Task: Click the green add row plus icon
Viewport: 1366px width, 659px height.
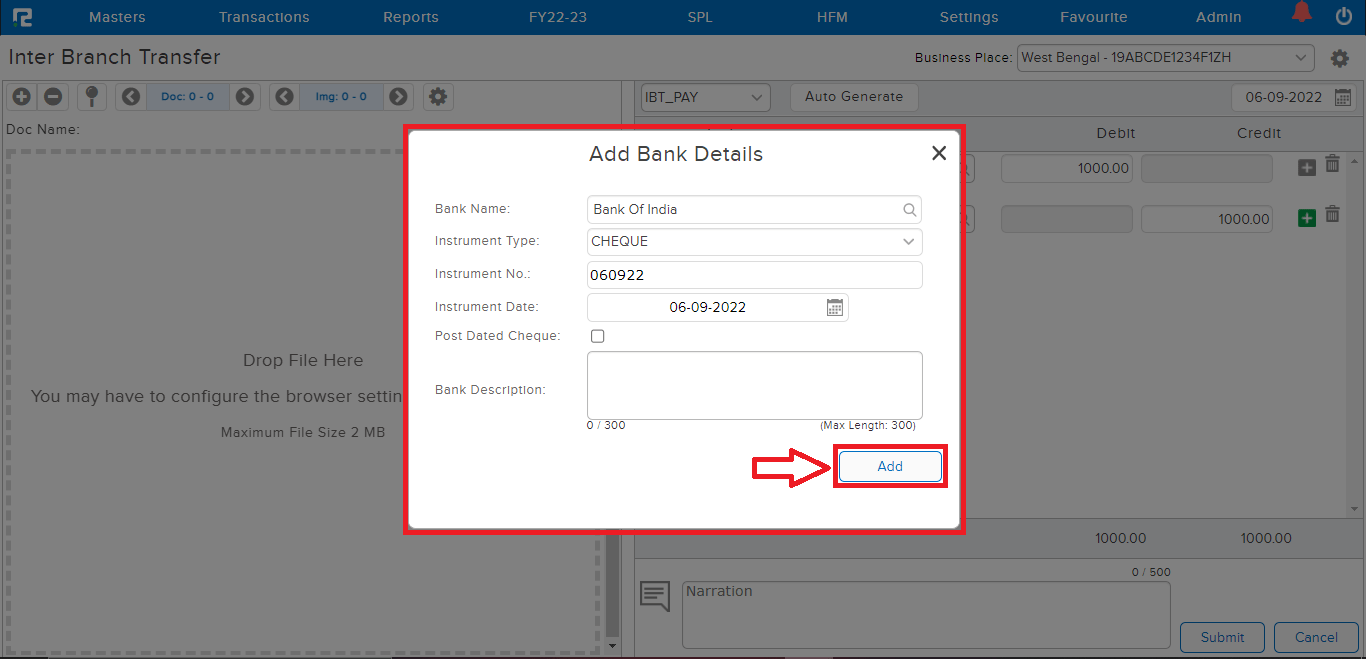Action: point(1306,218)
